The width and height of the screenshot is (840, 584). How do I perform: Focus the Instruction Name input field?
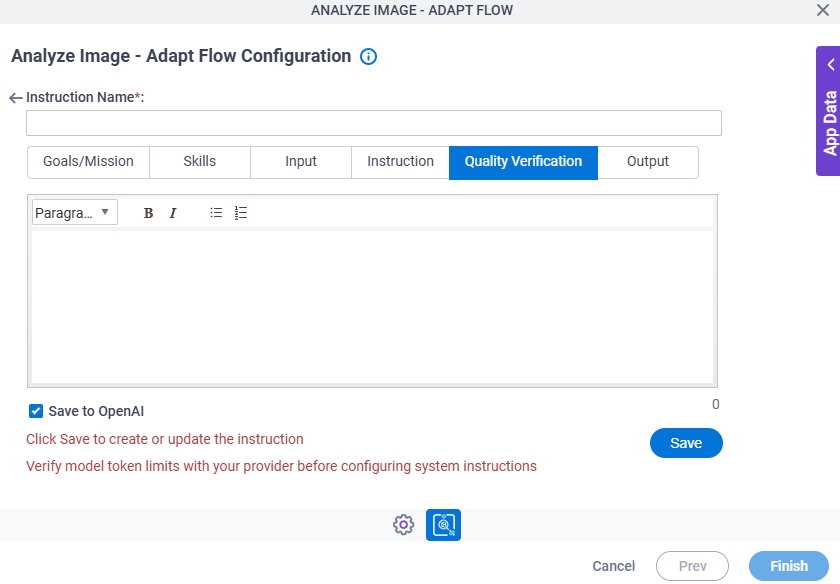(x=374, y=123)
